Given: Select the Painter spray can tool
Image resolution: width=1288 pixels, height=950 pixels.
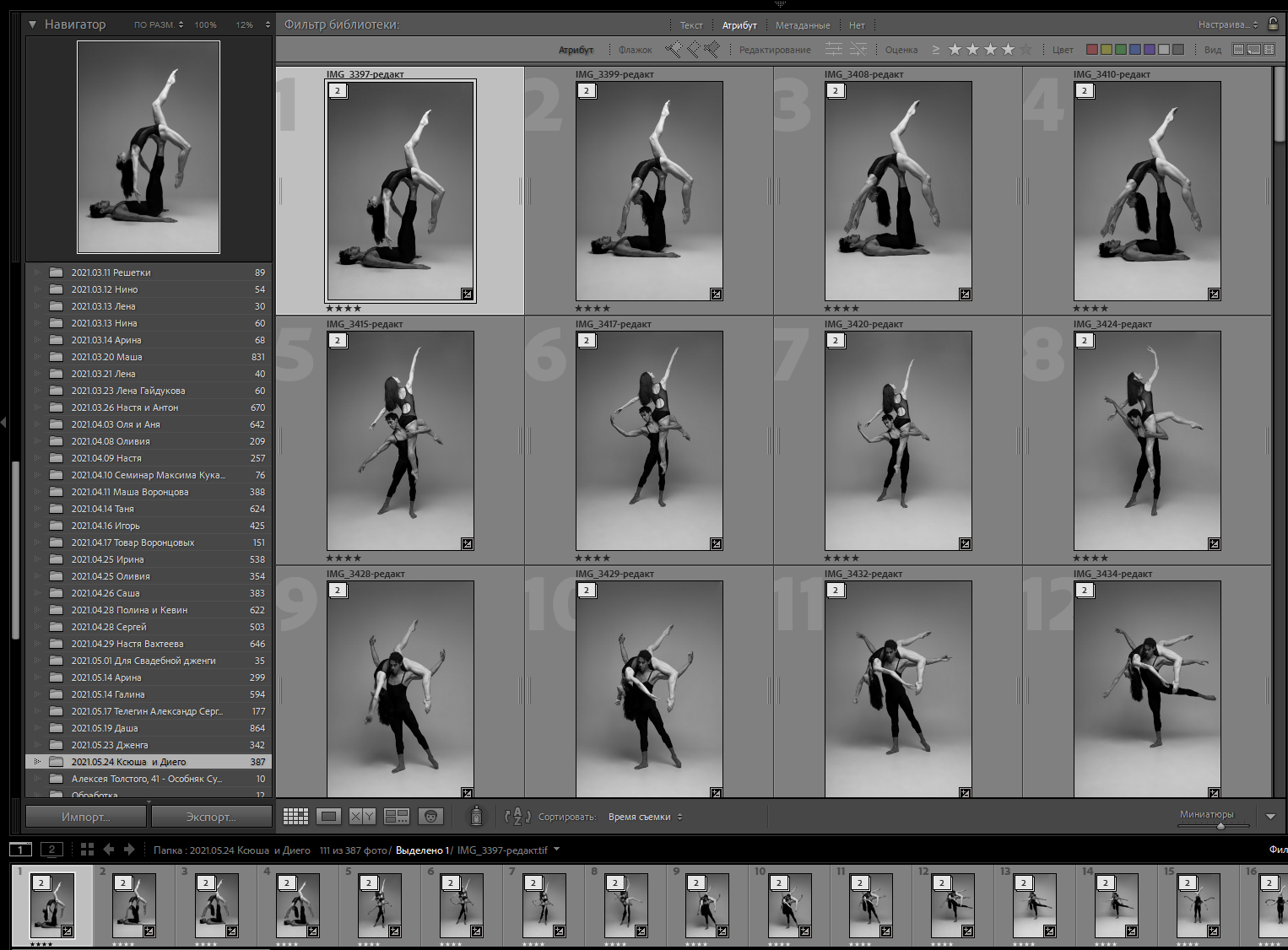Looking at the screenshot, I should point(476,816).
